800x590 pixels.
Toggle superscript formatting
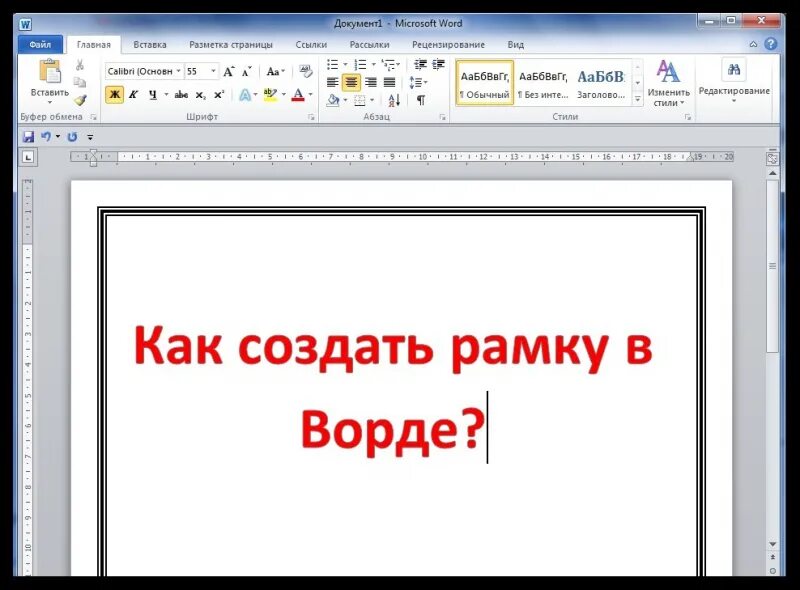click(219, 94)
